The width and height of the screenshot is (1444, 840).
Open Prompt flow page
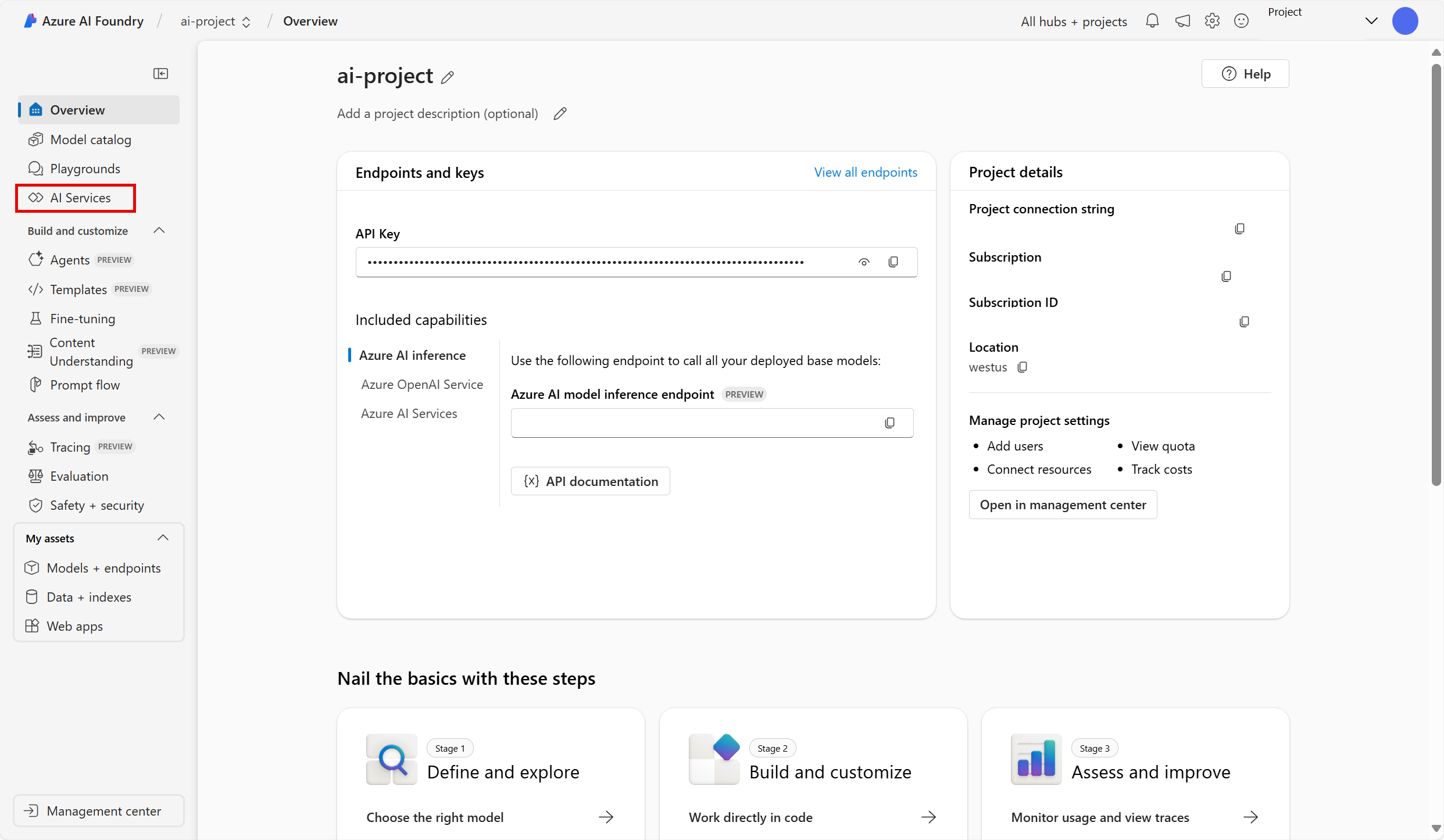coord(85,385)
